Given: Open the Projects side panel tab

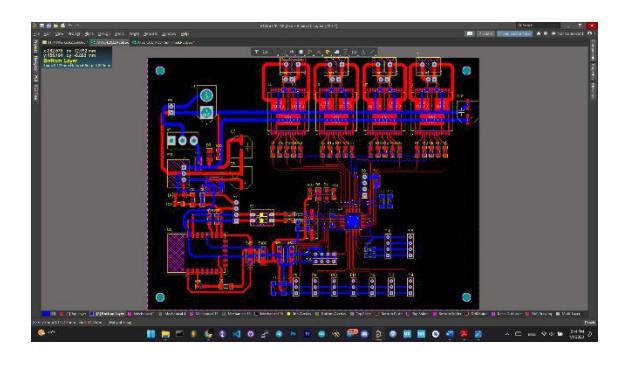Looking at the screenshot, I should coord(36,47).
